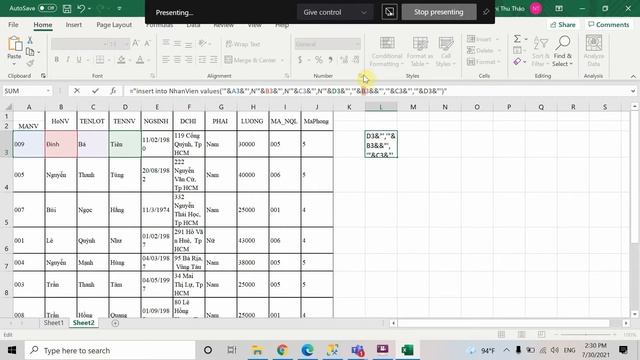Click the Cut scissors icon

[30, 40]
